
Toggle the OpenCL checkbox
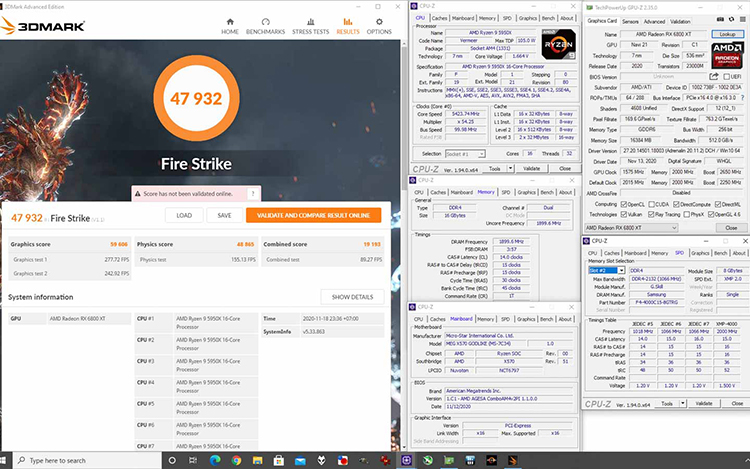point(624,204)
